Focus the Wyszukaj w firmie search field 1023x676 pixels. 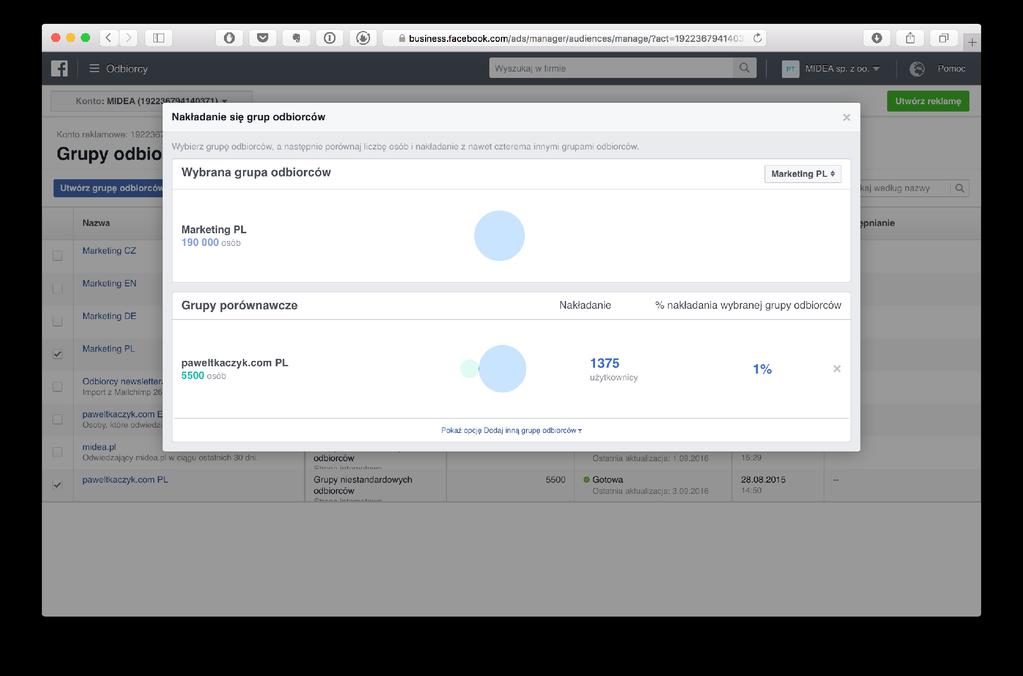pos(611,68)
